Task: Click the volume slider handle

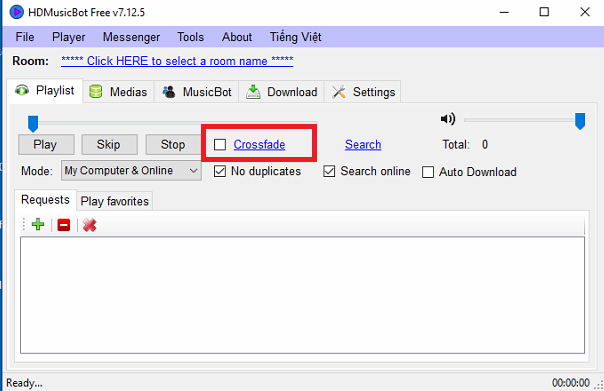Action: pyautogui.click(x=580, y=121)
